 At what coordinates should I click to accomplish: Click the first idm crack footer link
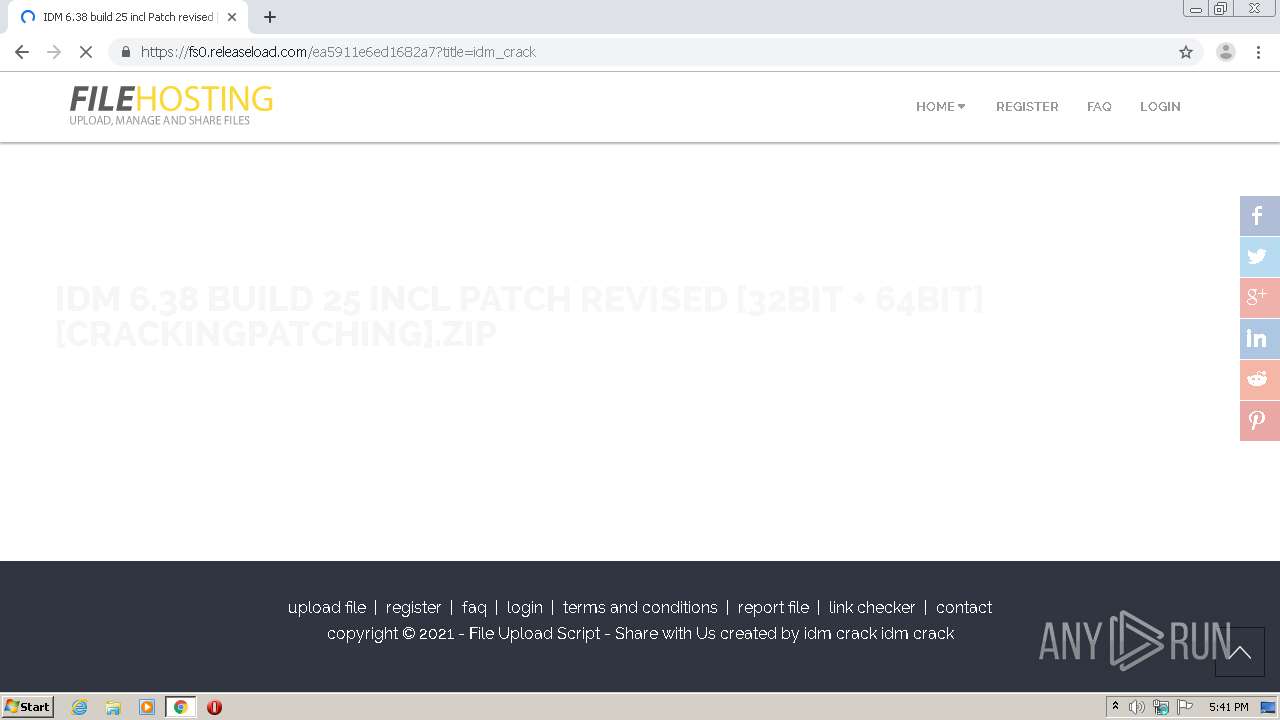click(840, 633)
